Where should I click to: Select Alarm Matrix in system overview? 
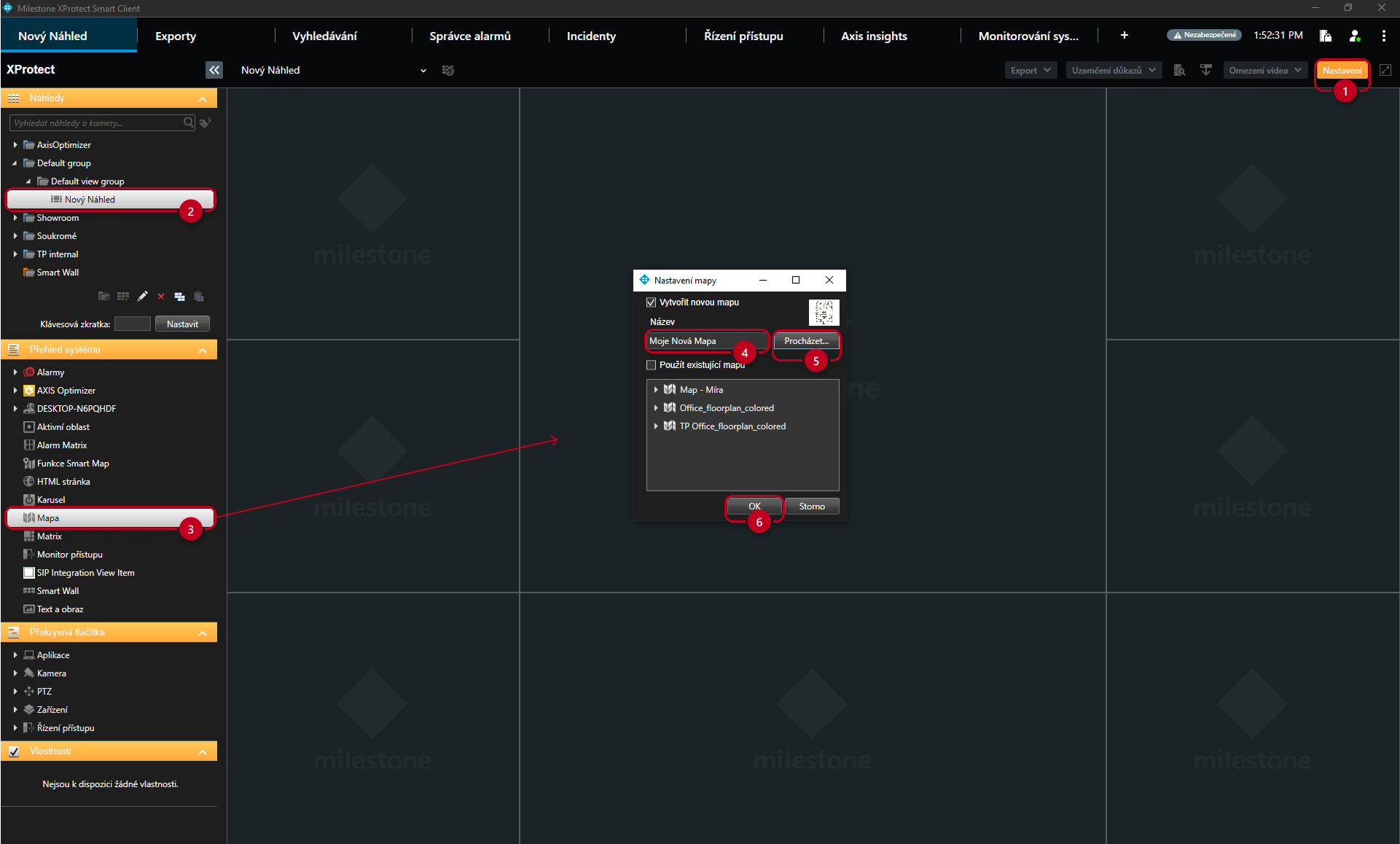[x=61, y=445]
